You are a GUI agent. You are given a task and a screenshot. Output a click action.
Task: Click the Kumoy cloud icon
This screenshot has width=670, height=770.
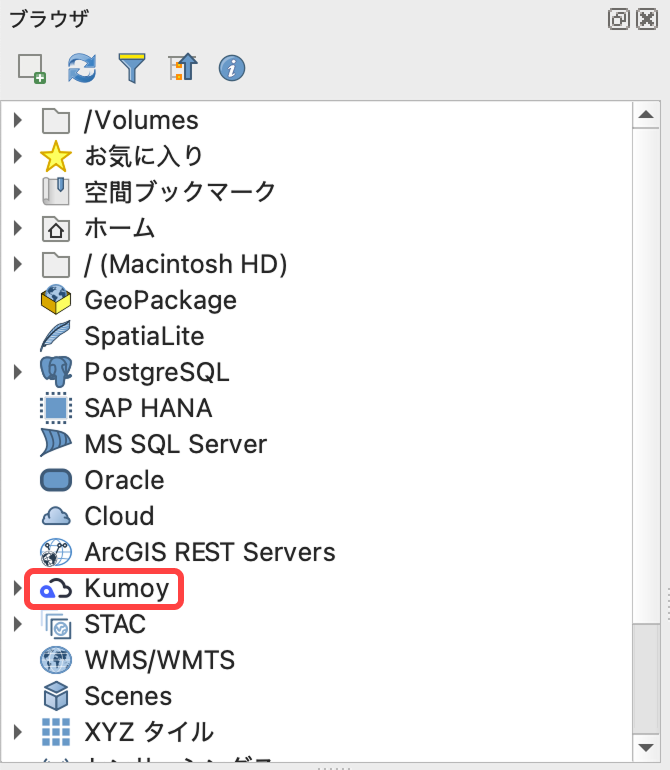pos(56,588)
